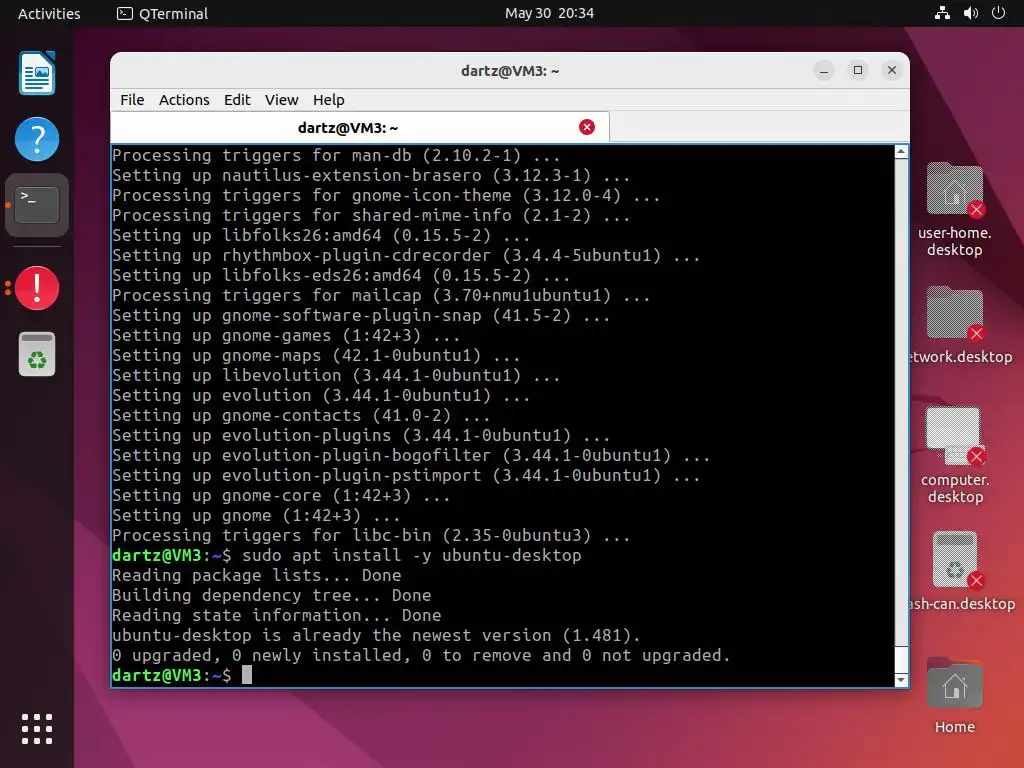This screenshot has height=768, width=1024.
Task: Minimize the QTerminal window
Action: pyautogui.click(x=824, y=71)
